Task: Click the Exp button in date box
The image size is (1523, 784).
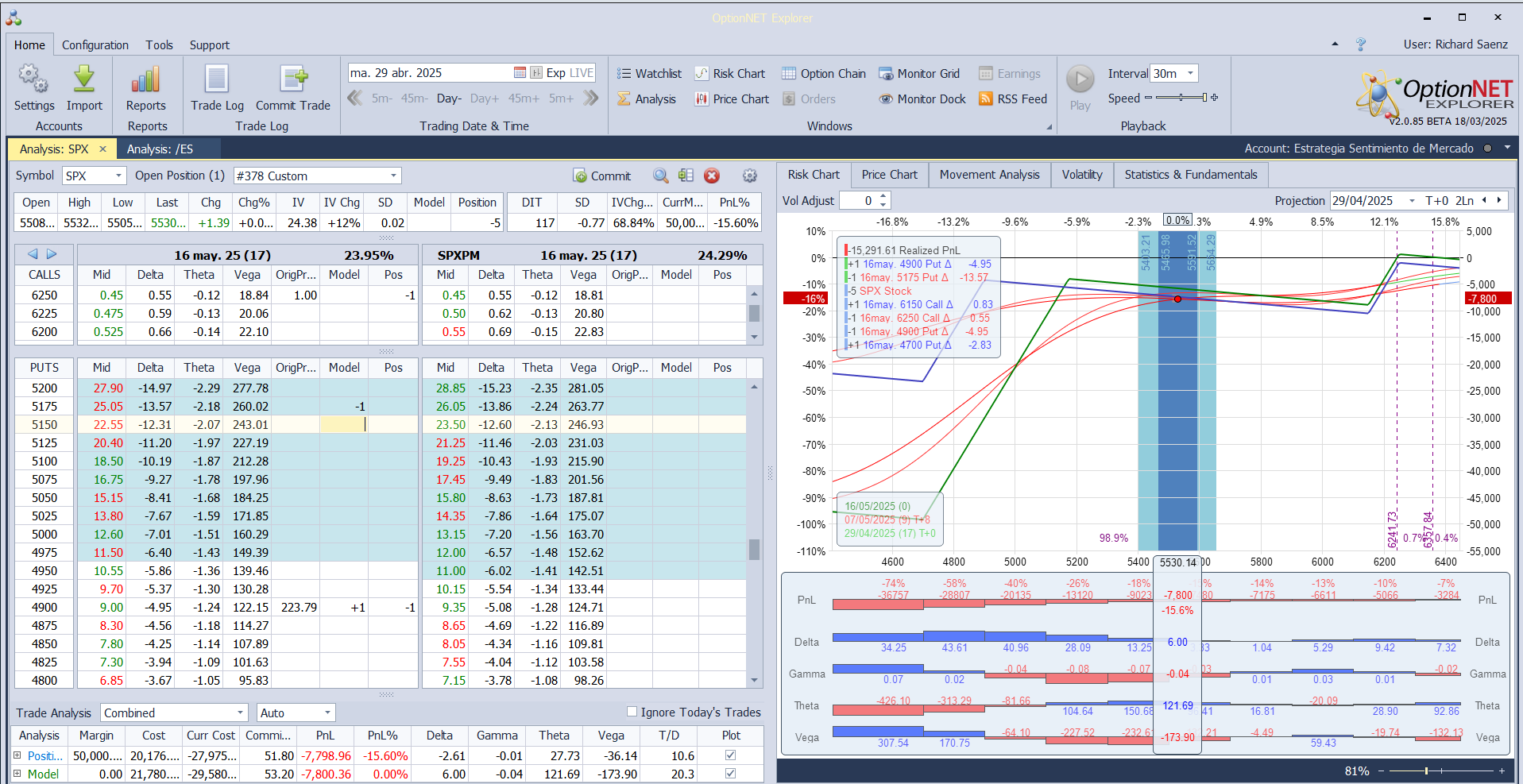Action: pyautogui.click(x=555, y=73)
